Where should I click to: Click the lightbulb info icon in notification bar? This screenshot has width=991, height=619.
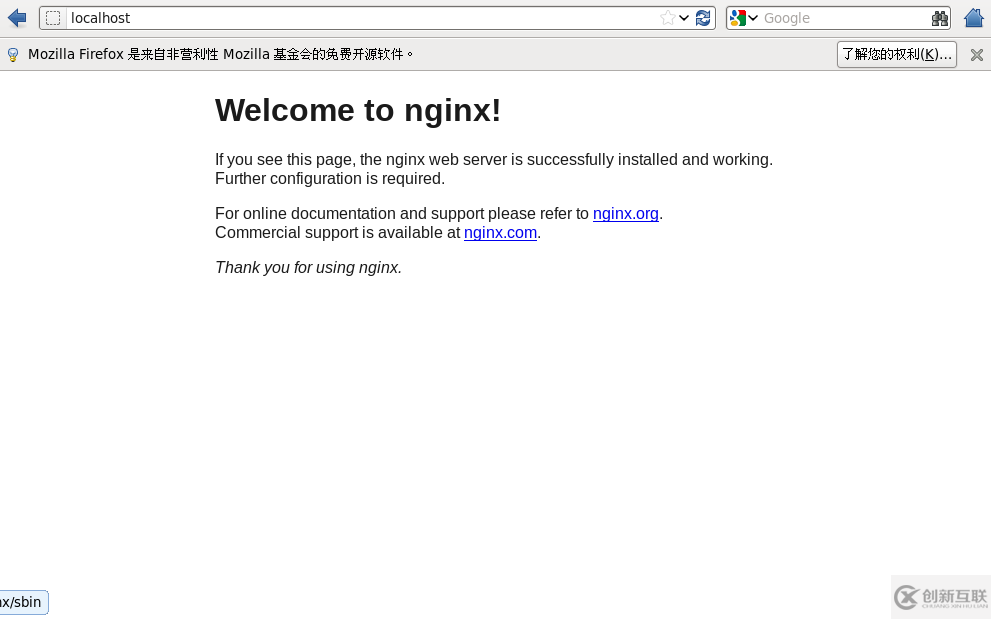click(13, 55)
